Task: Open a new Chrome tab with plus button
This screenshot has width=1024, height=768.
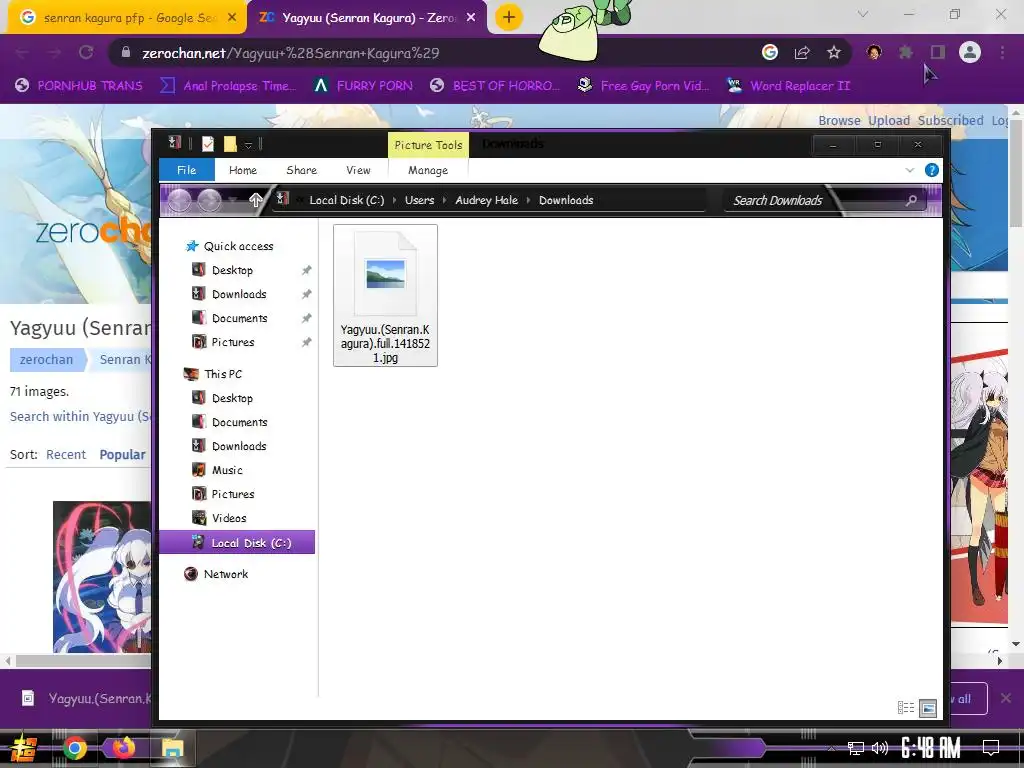Action: [509, 17]
